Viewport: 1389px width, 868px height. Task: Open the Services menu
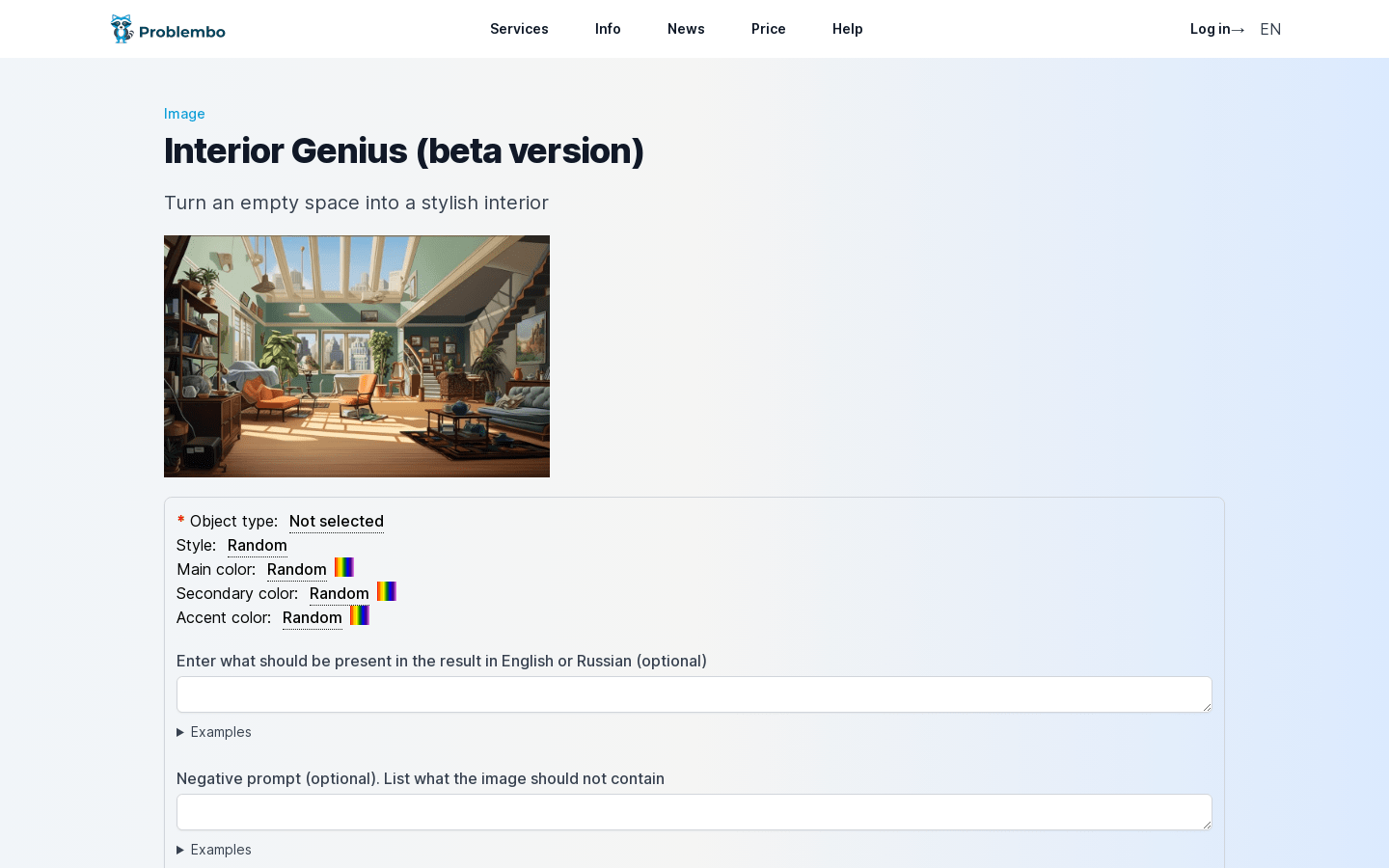(519, 29)
